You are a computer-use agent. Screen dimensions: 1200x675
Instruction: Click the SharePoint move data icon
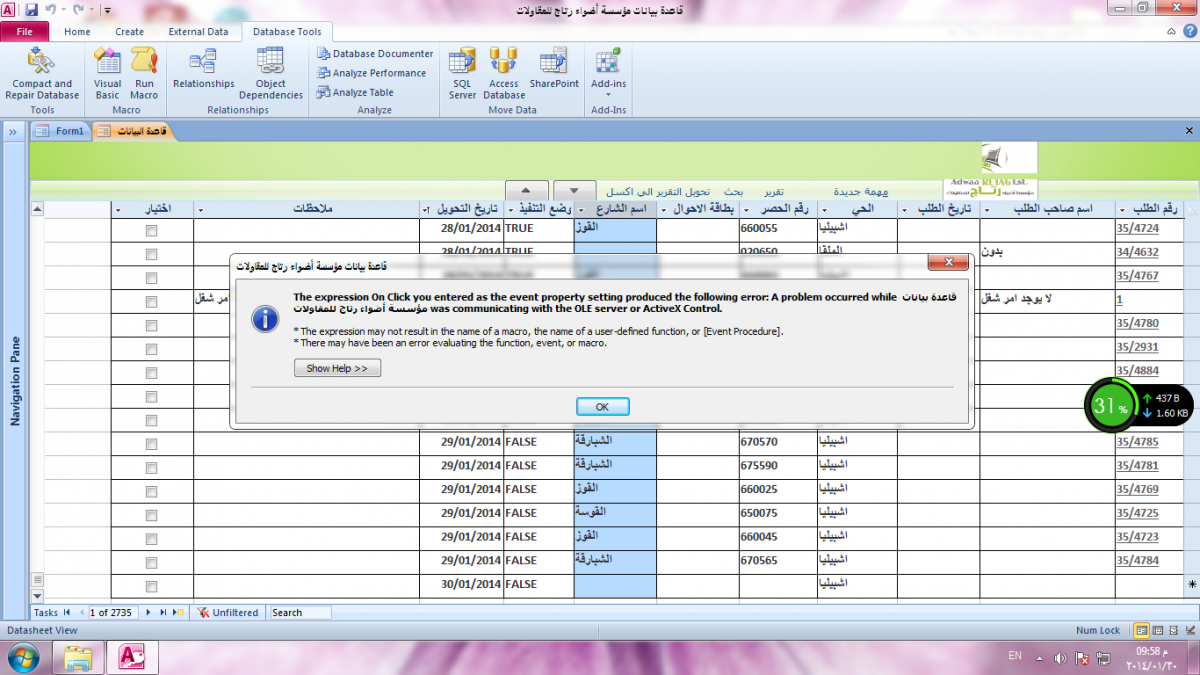tap(554, 60)
